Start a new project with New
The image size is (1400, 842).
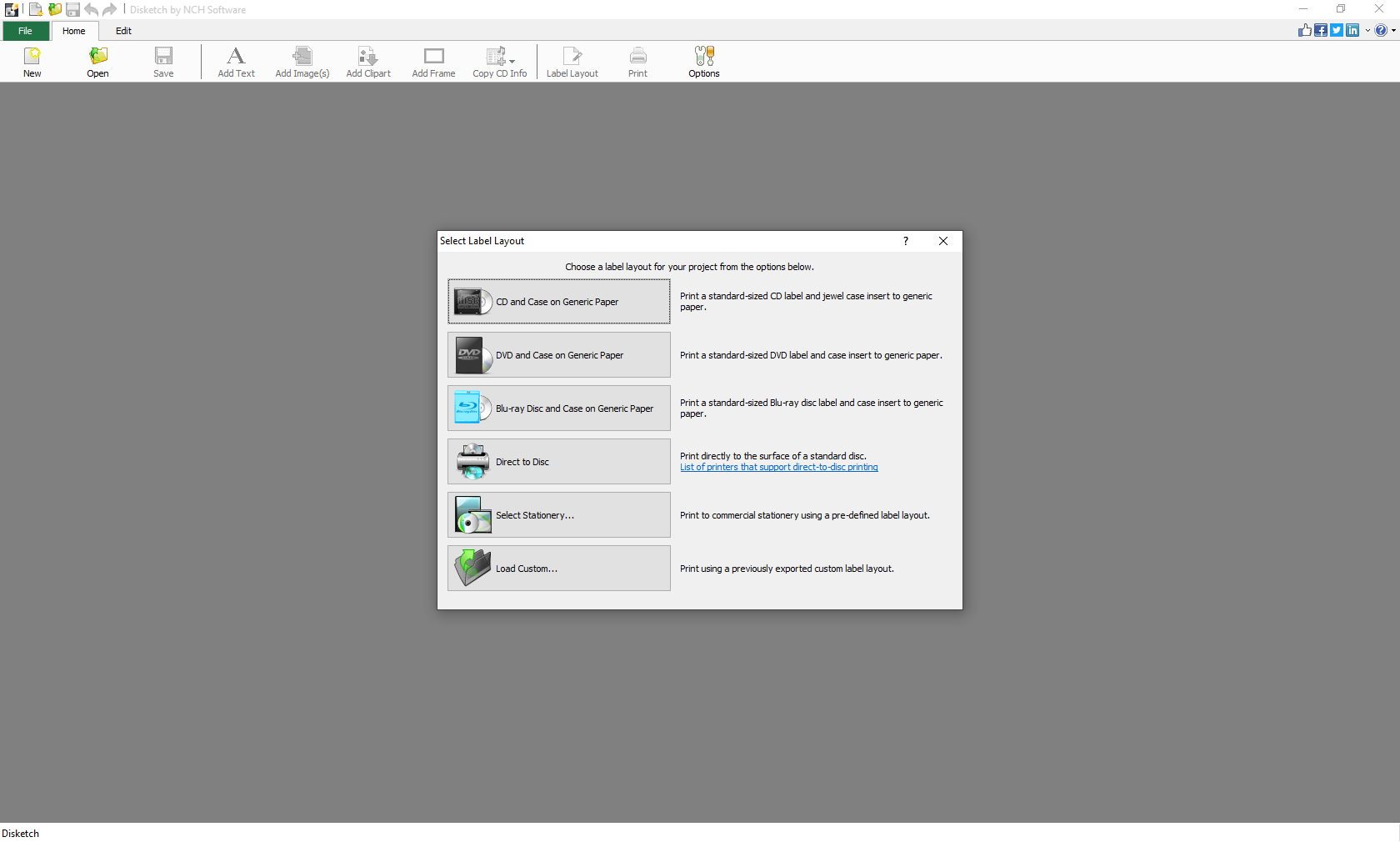(32, 61)
